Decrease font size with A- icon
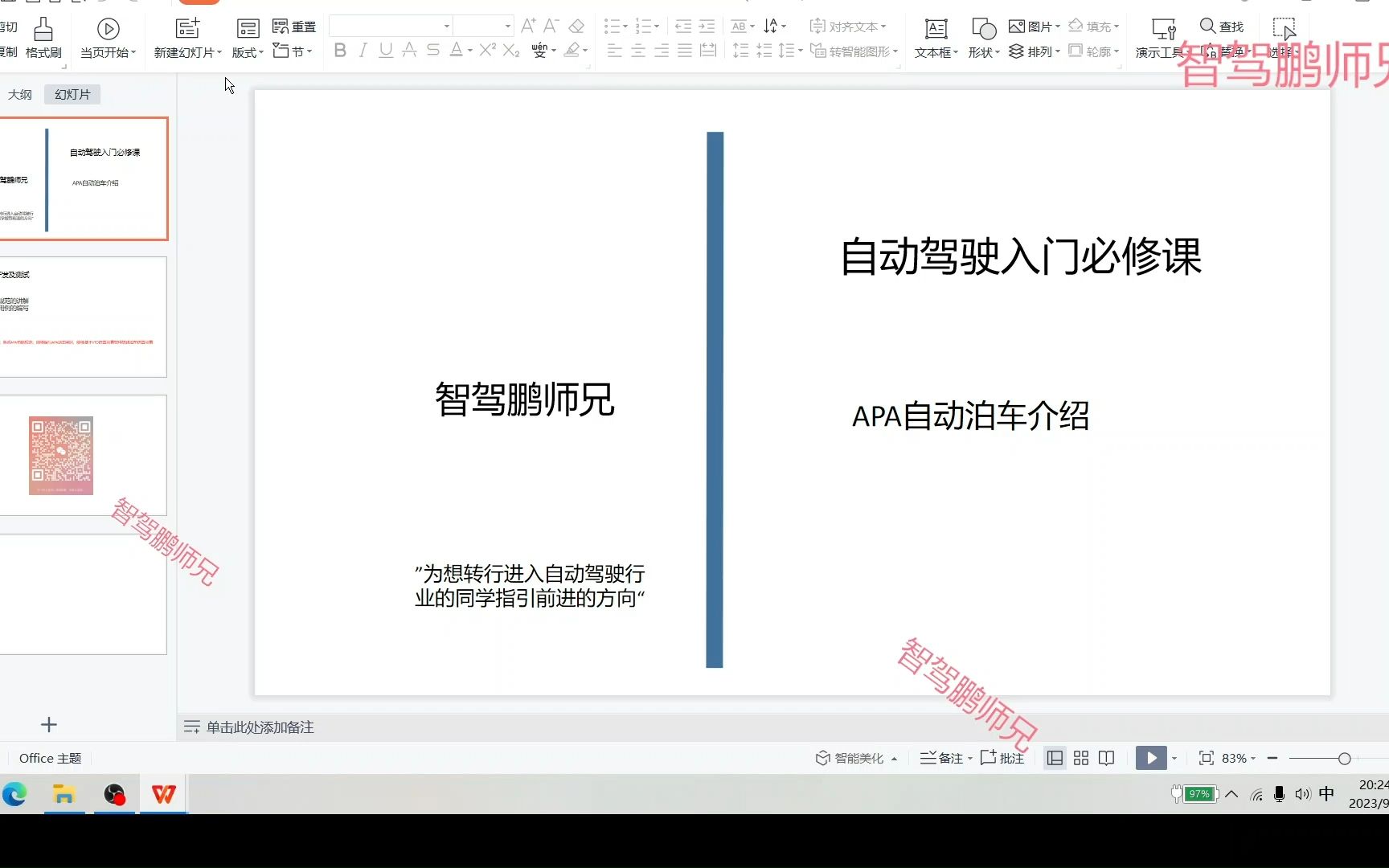 pos(551,27)
